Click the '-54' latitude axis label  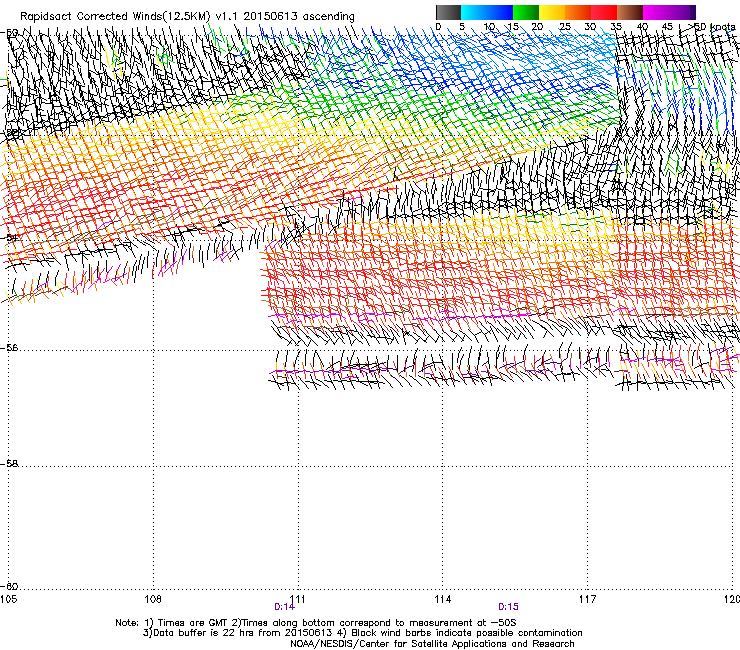coord(9,237)
